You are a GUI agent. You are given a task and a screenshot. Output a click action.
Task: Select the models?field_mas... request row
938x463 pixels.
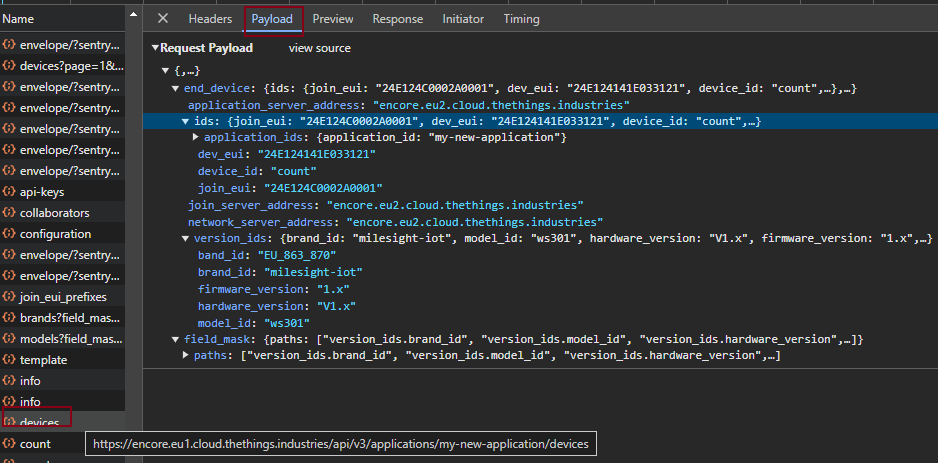[x=62, y=339]
